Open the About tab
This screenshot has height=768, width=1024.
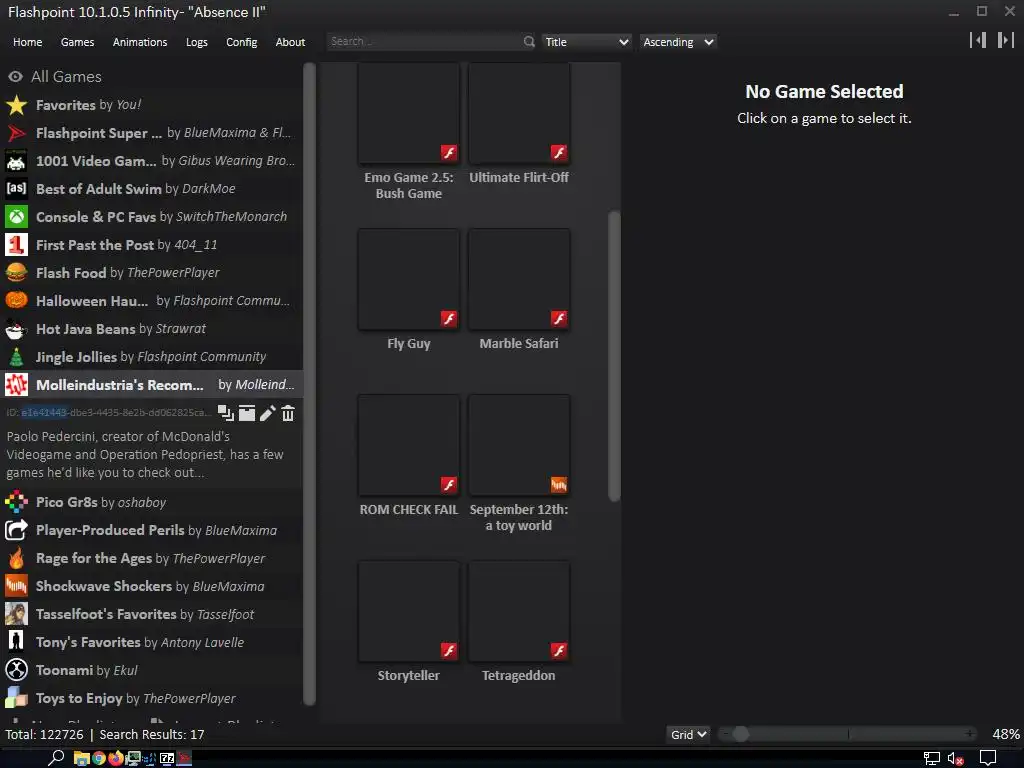(290, 42)
